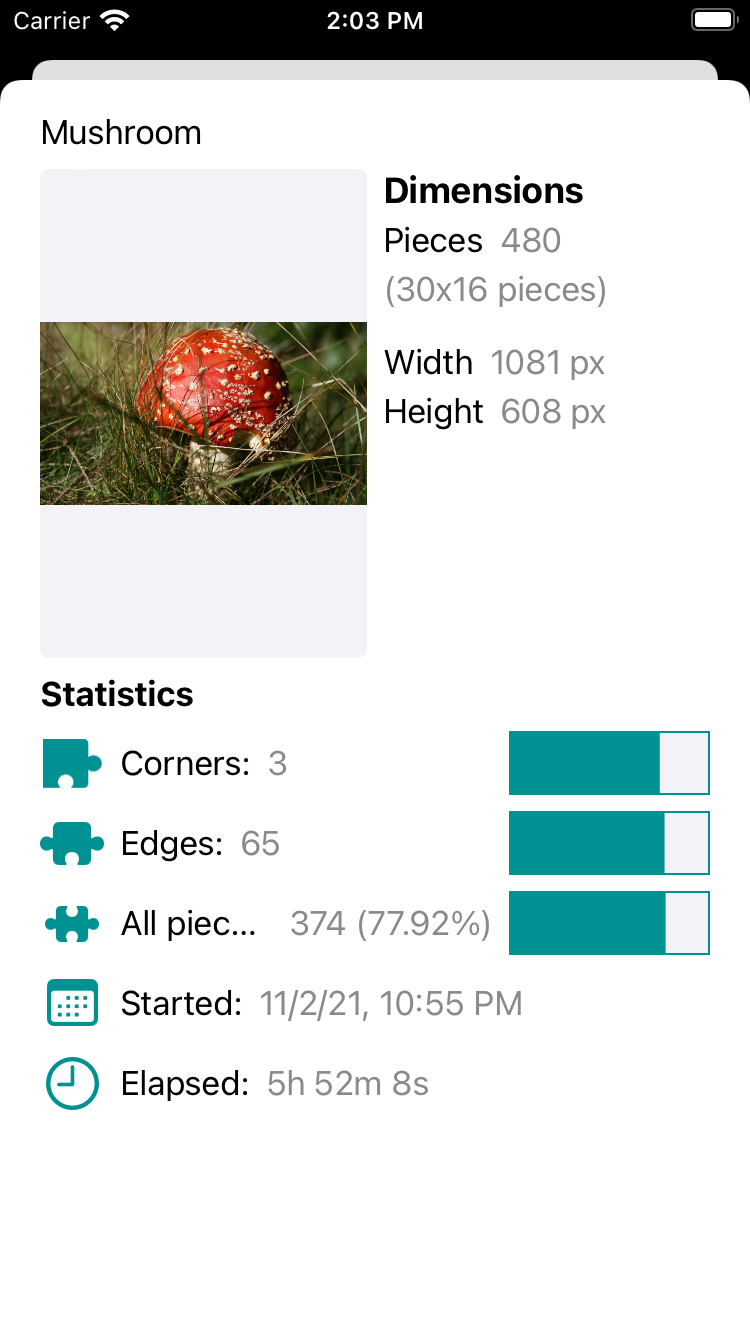The height and width of the screenshot is (1334, 750).
Task: Open the mushroom puzzle thumbnail image
Action: [203, 413]
